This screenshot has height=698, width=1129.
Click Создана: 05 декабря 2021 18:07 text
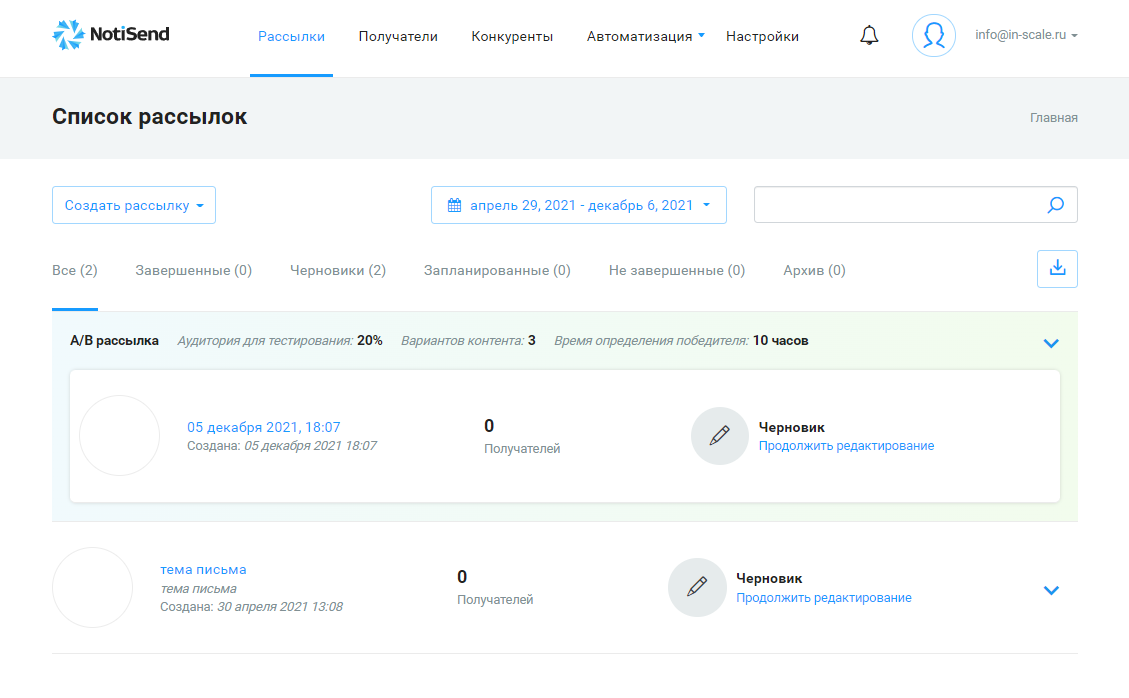(x=282, y=446)
